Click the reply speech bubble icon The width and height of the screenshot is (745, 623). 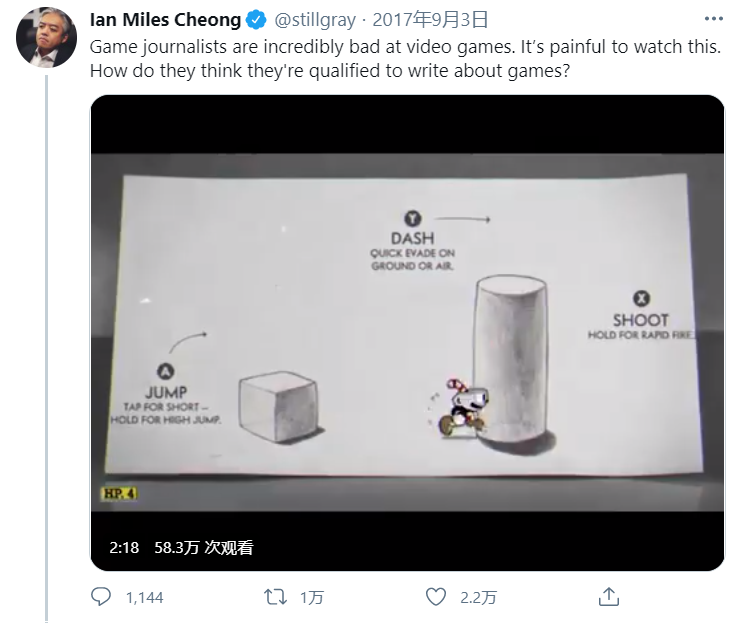(101, 597)
